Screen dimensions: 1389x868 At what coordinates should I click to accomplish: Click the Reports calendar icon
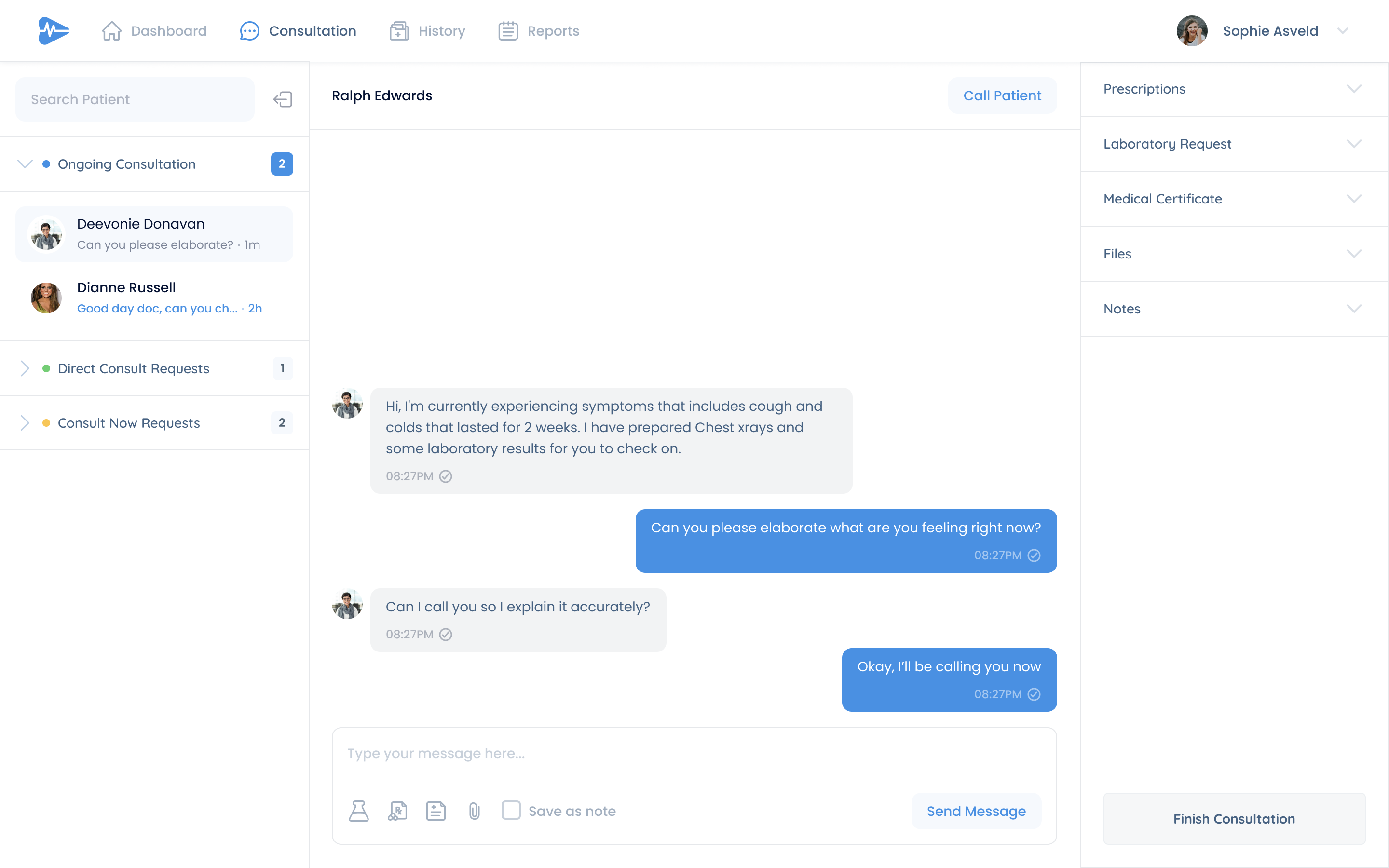click(x=508, y=31)
